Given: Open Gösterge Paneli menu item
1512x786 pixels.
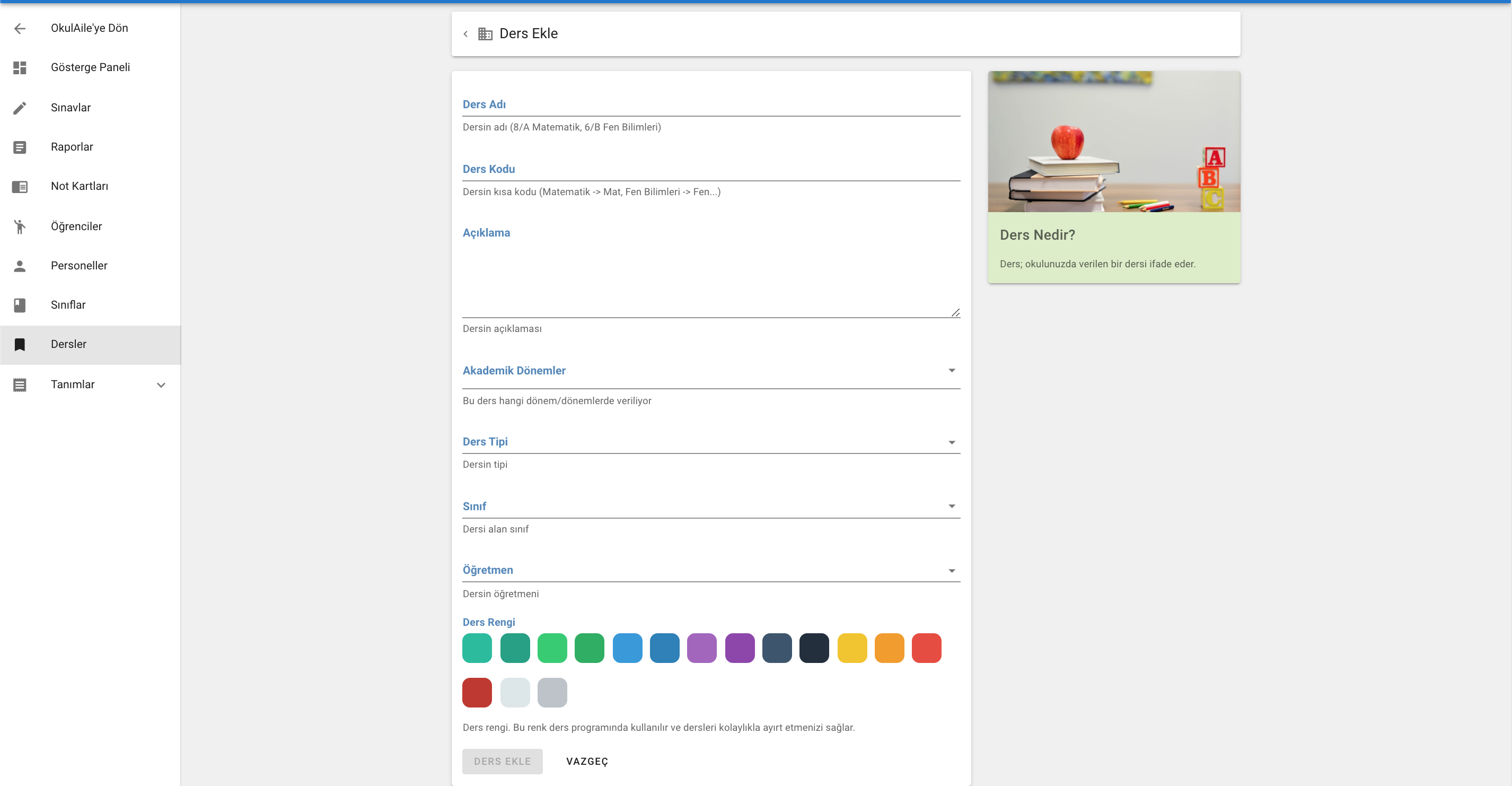Looking at the screenshot, I should (x=90, y=67).
